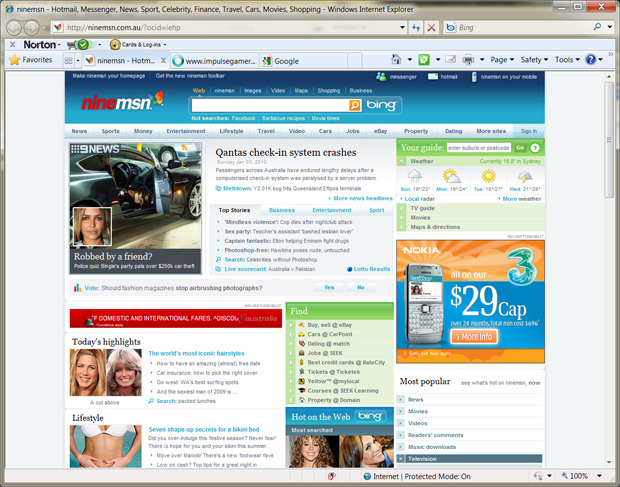
Task: Click the Norton Cards & Log-ins icon
Action: click(x=115, y=44)
